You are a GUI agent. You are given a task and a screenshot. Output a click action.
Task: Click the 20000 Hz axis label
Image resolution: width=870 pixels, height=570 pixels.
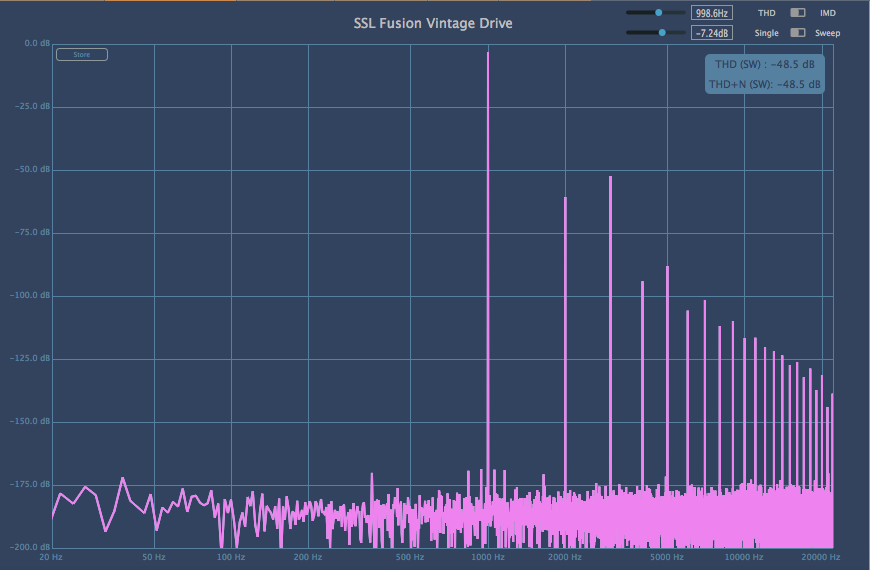tap(821, 557)
